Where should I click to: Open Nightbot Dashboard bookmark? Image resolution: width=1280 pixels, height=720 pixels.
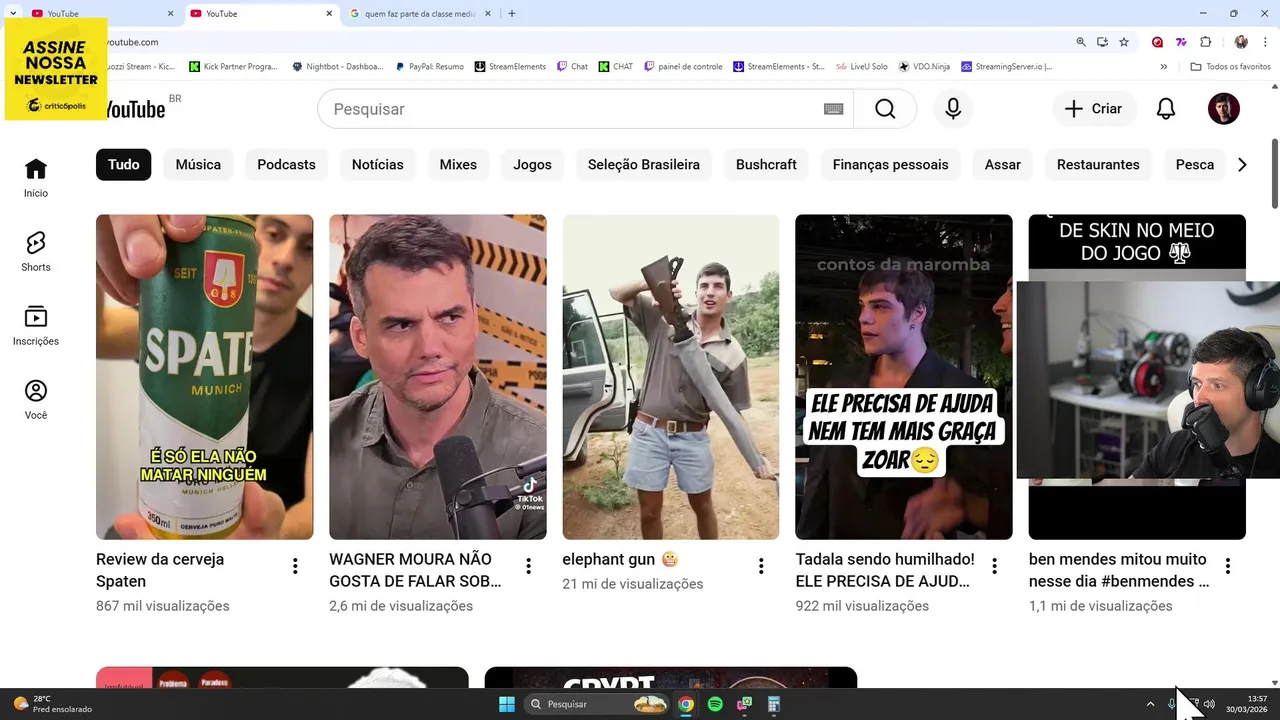[338, 67]
